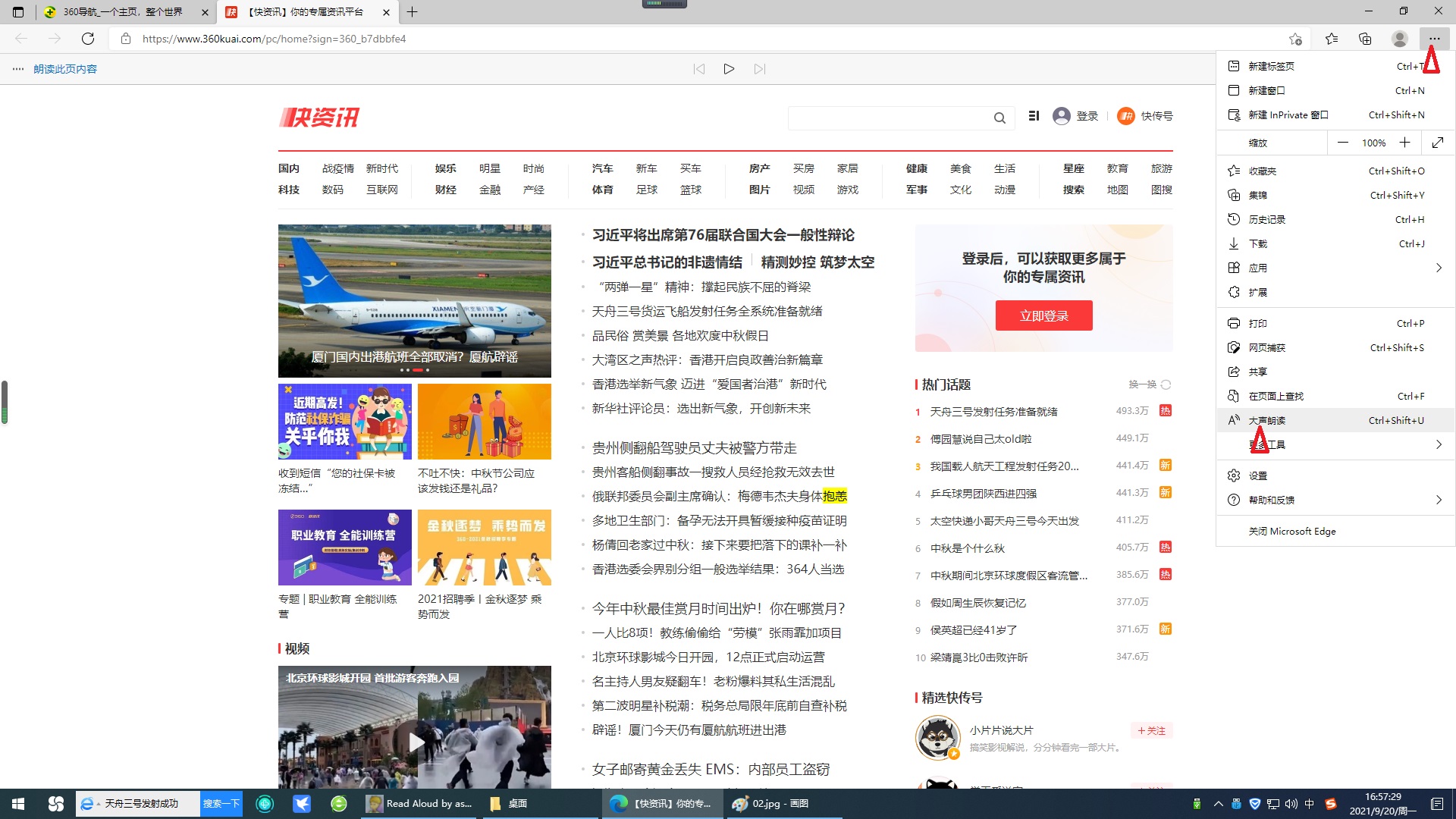This screenshot has width=1456, height=819.
Task: Click the browser address bar URL
Action: 274,39
